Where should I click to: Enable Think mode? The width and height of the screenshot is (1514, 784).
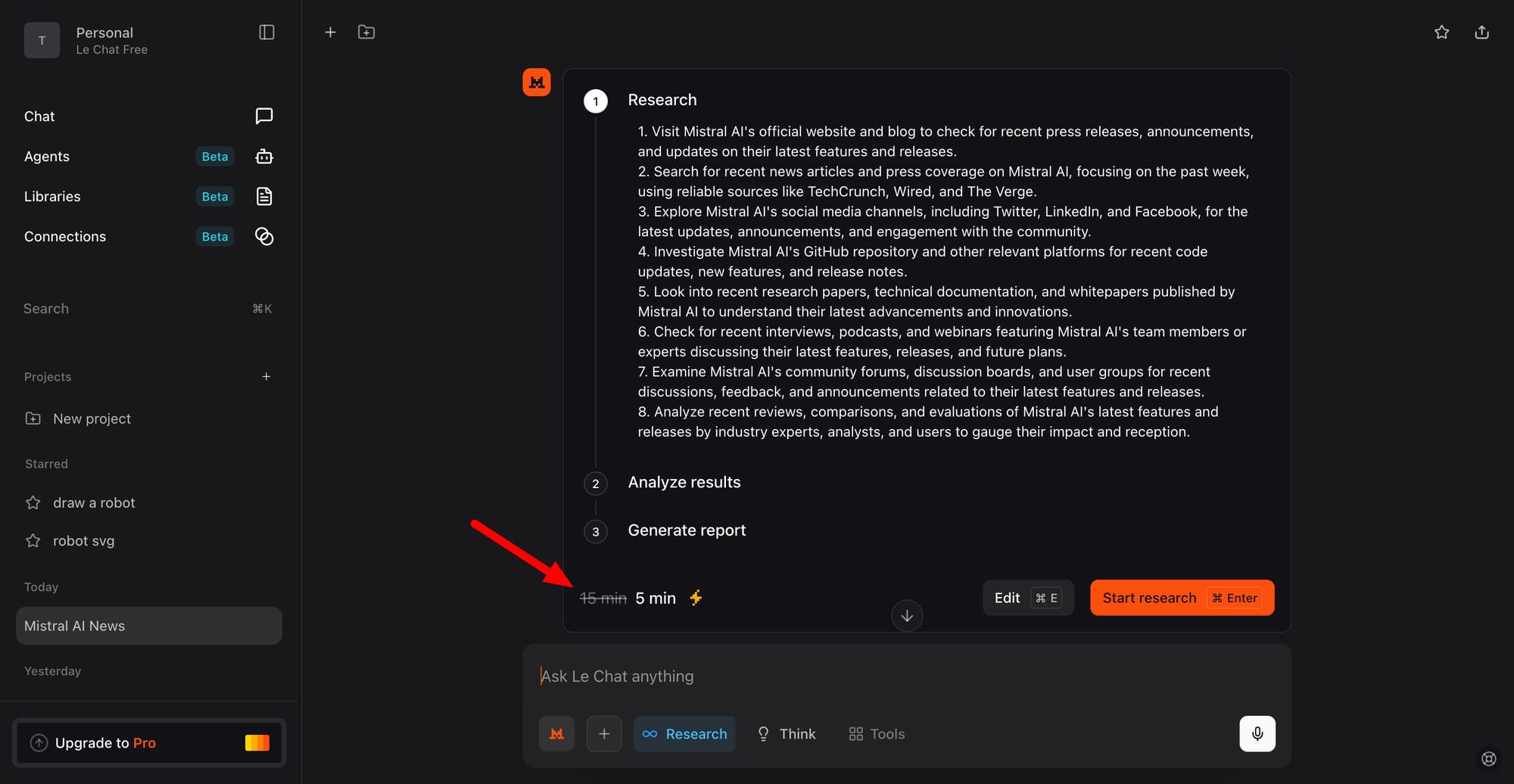tap(787, 733)
